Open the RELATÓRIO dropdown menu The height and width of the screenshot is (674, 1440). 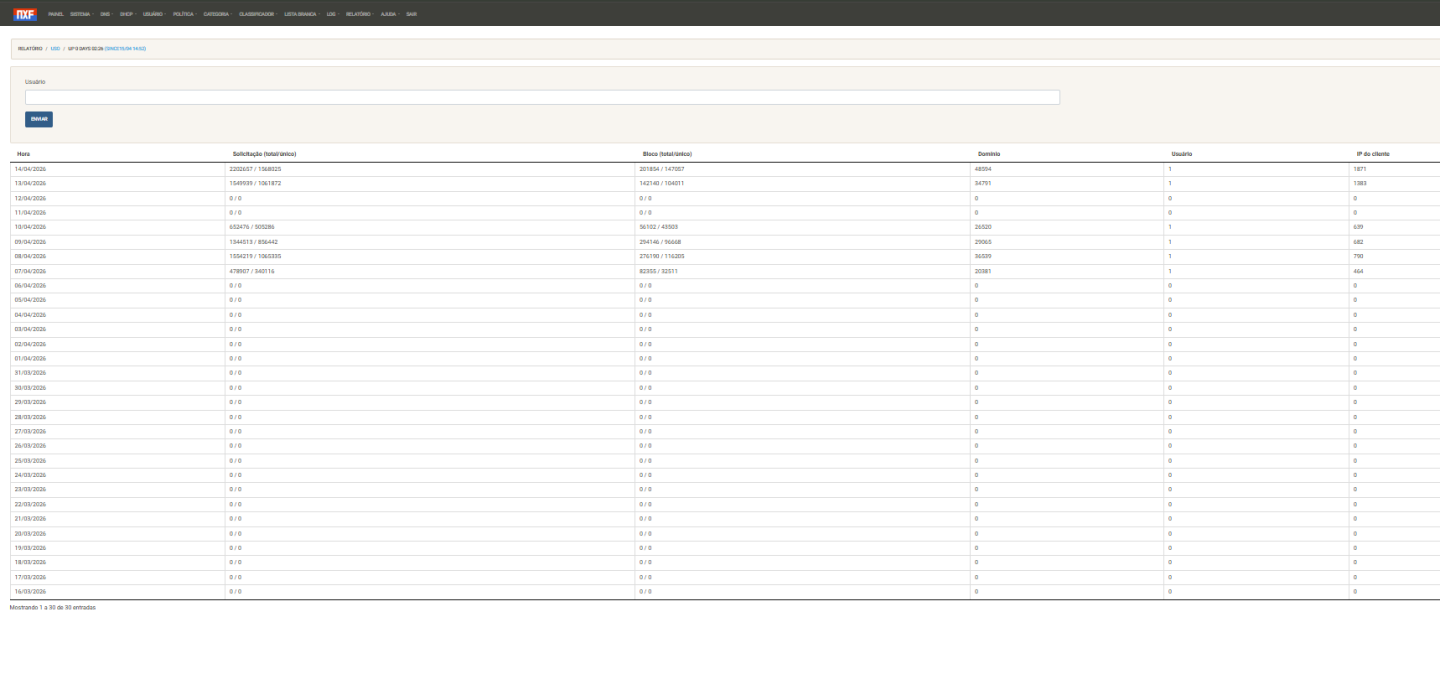click(360, 15)
